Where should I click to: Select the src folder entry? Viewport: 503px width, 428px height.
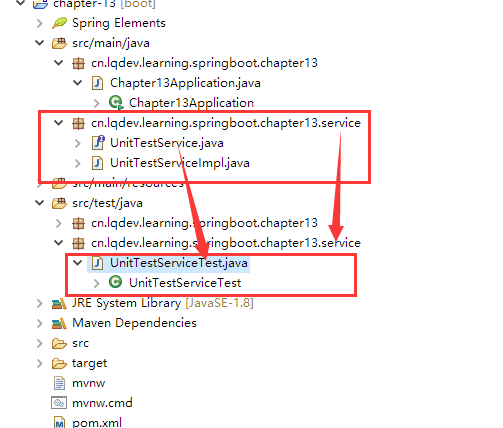click(80, 343)
